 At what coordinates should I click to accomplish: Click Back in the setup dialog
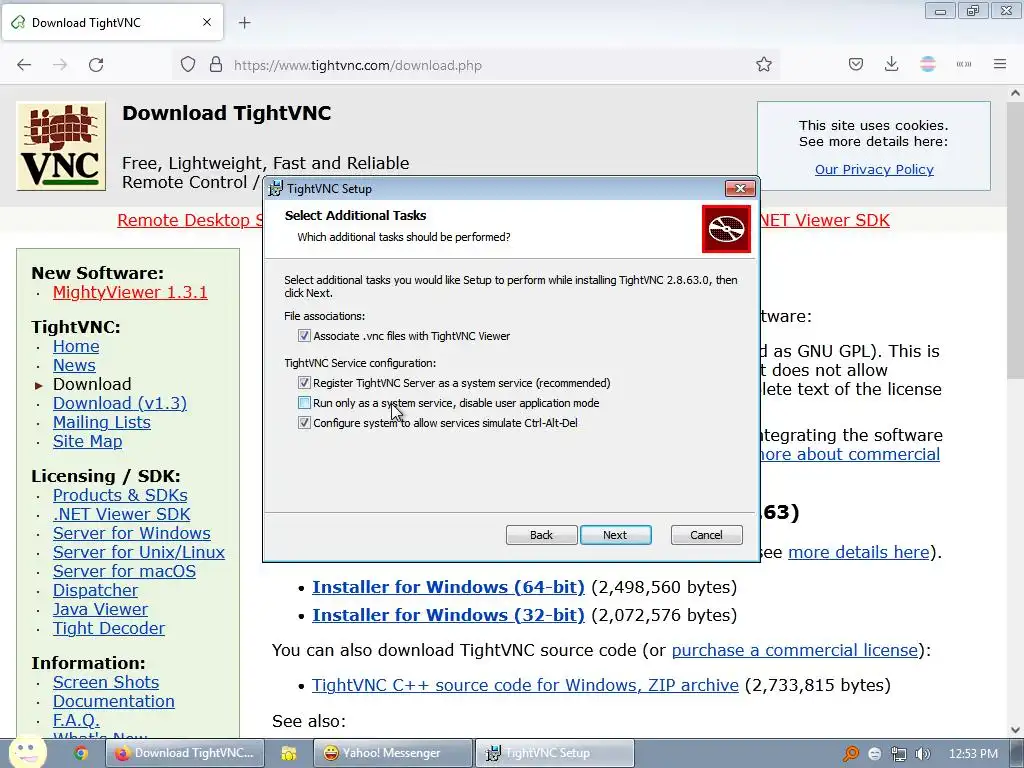541,535
